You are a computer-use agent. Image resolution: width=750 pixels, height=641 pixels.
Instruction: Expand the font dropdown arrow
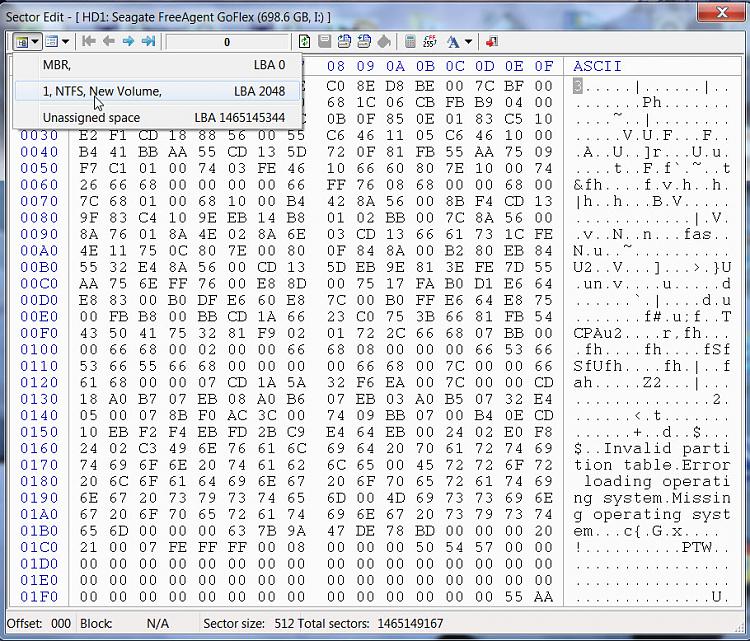tap(468, 42)
